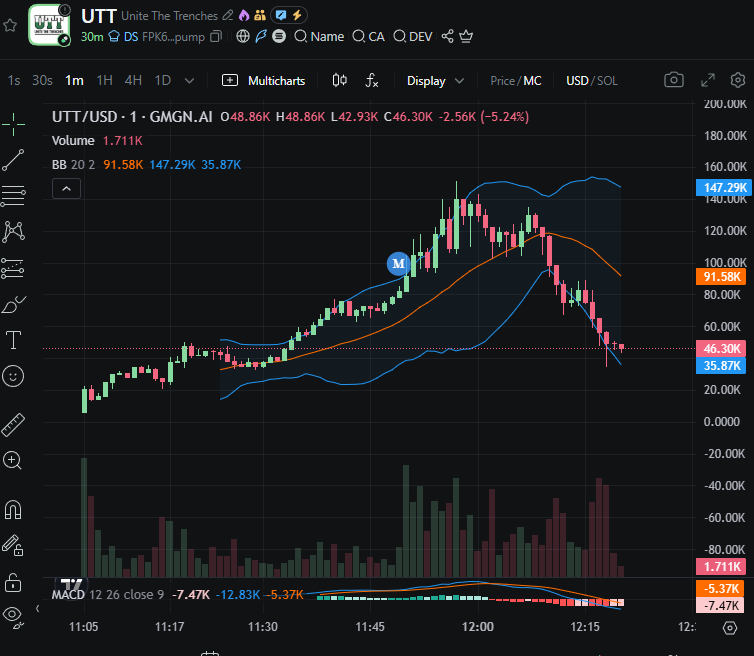Viewport: 754px width, 656px height.
Task: Click the UTT token logo thumbnail
Action: tap(50, 25)
